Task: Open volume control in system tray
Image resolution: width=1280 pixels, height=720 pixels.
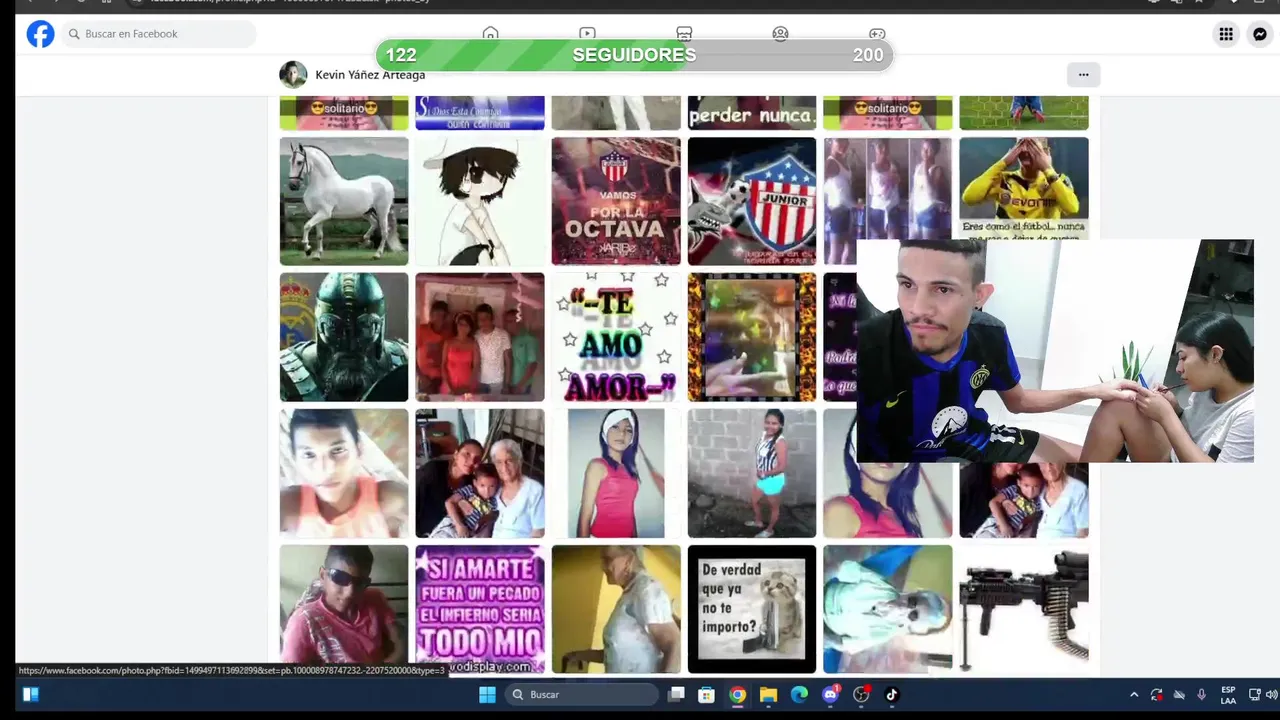Action: pyautogui.click(x=1271, y=694)
